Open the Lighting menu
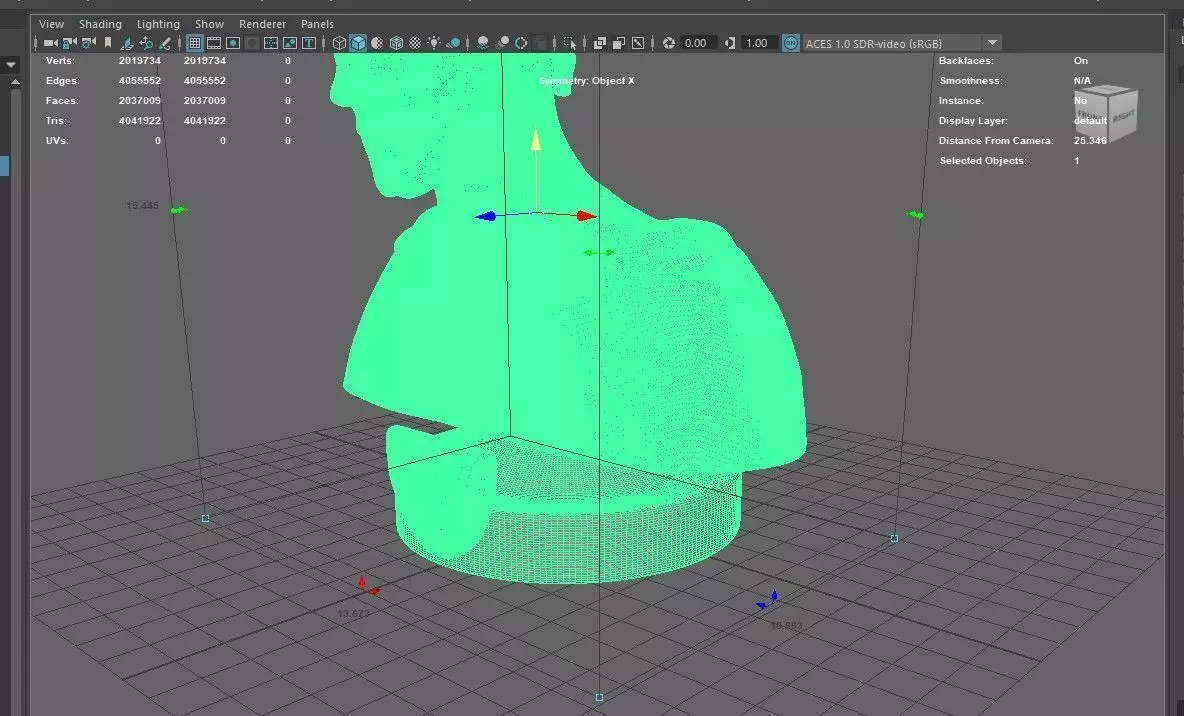The height and width of the screenshot is (716, 1184). 158,24
